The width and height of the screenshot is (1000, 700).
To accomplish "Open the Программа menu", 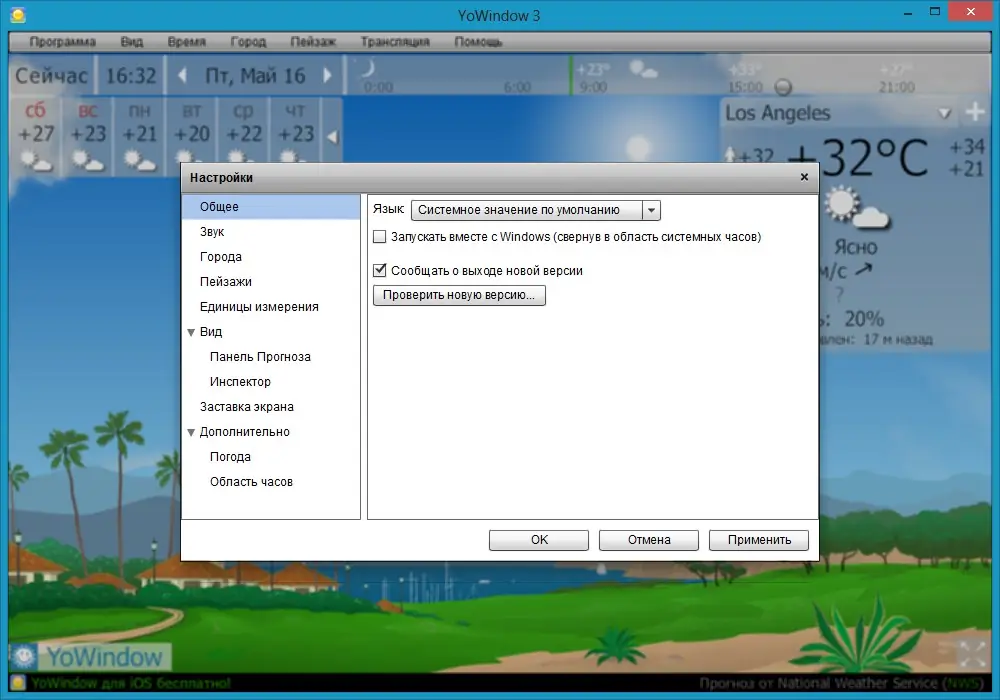I will pyautogui.click(x=62, y=41).
